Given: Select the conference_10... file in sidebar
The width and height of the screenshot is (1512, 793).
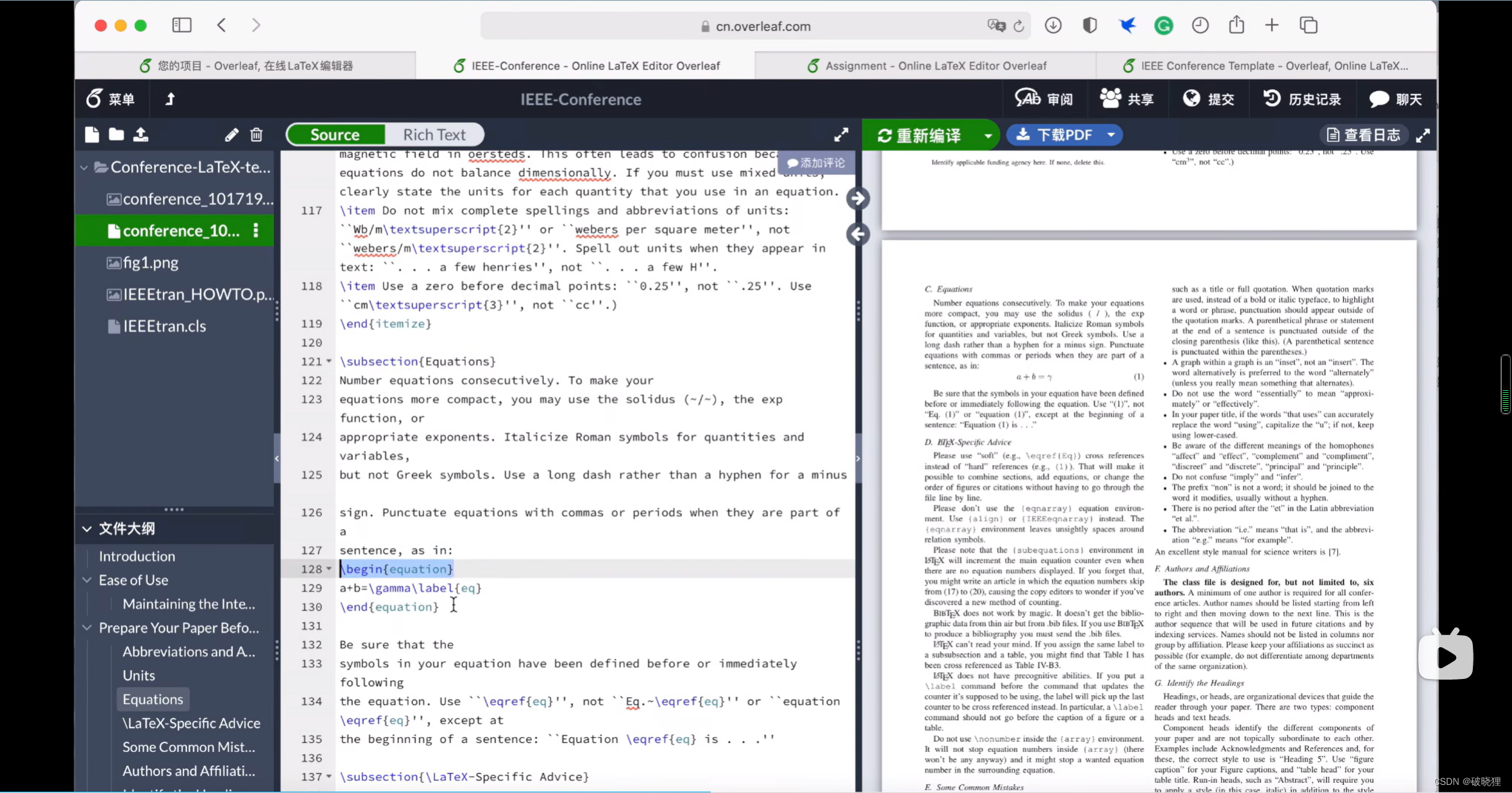Looking at the screenshot, I should coord(178,230).
